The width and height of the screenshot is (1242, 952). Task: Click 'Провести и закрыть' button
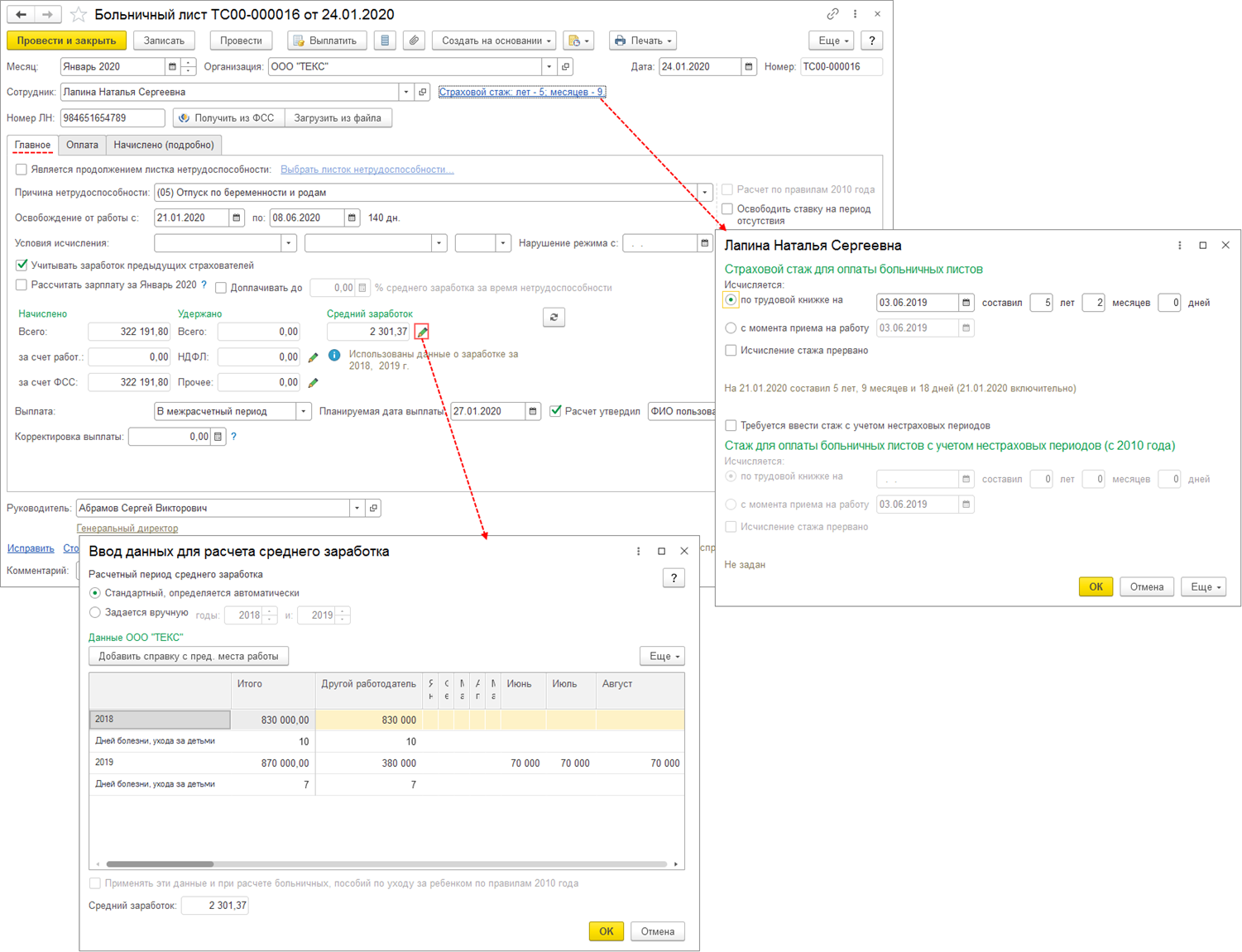[67, 41]
